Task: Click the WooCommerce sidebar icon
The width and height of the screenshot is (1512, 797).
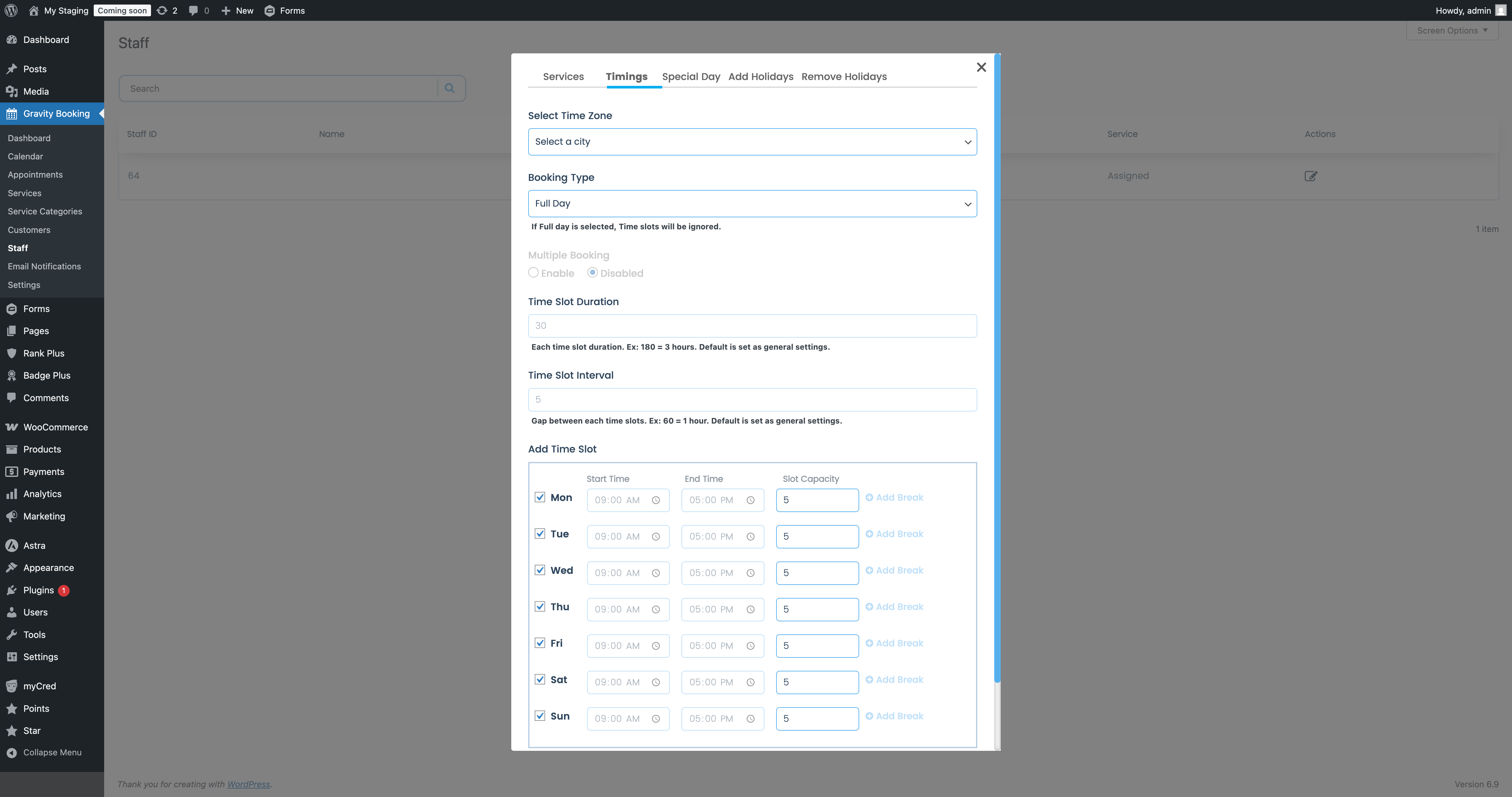Action: pos(12,427)
